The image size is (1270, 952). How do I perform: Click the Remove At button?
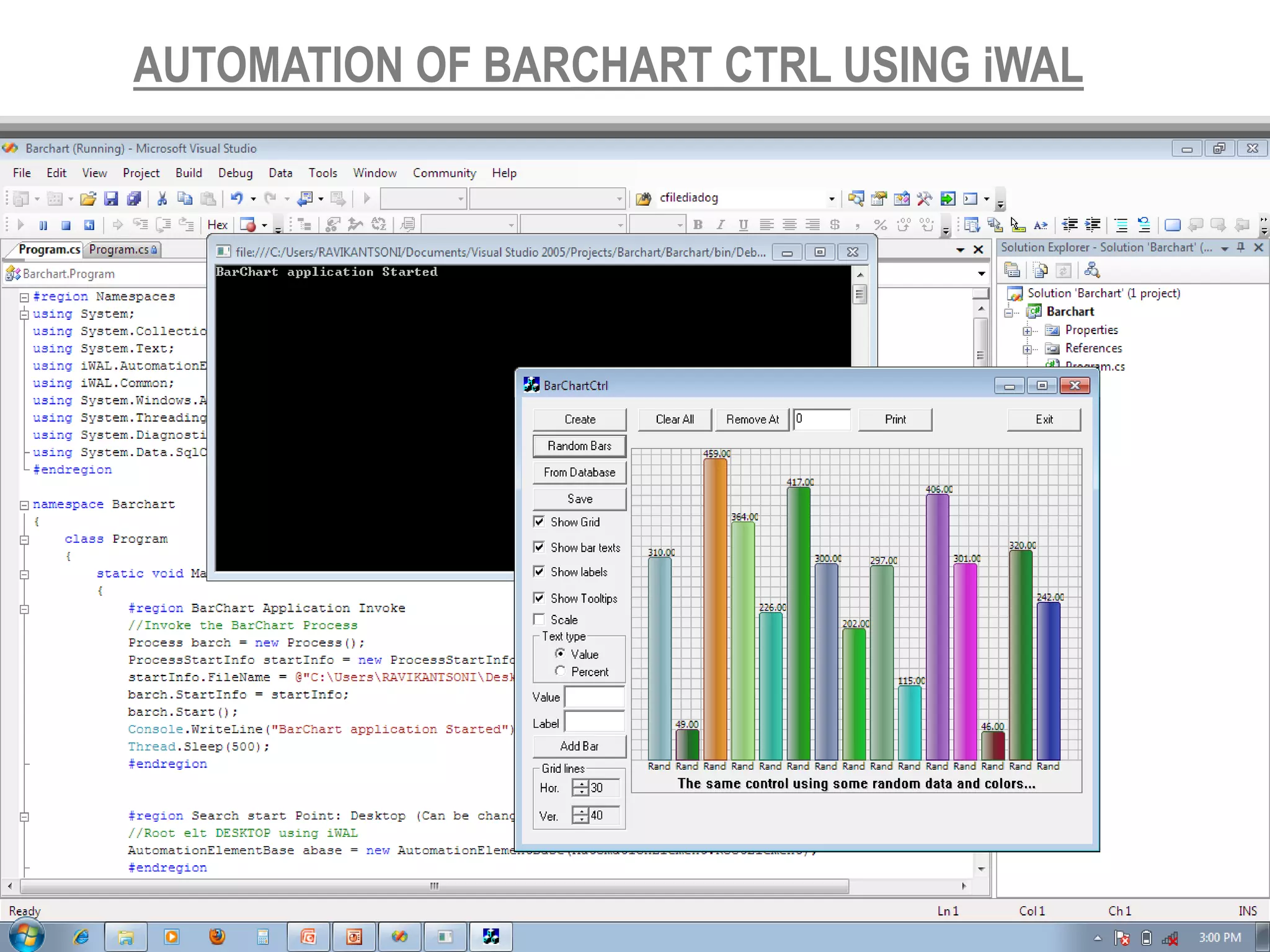752,420
